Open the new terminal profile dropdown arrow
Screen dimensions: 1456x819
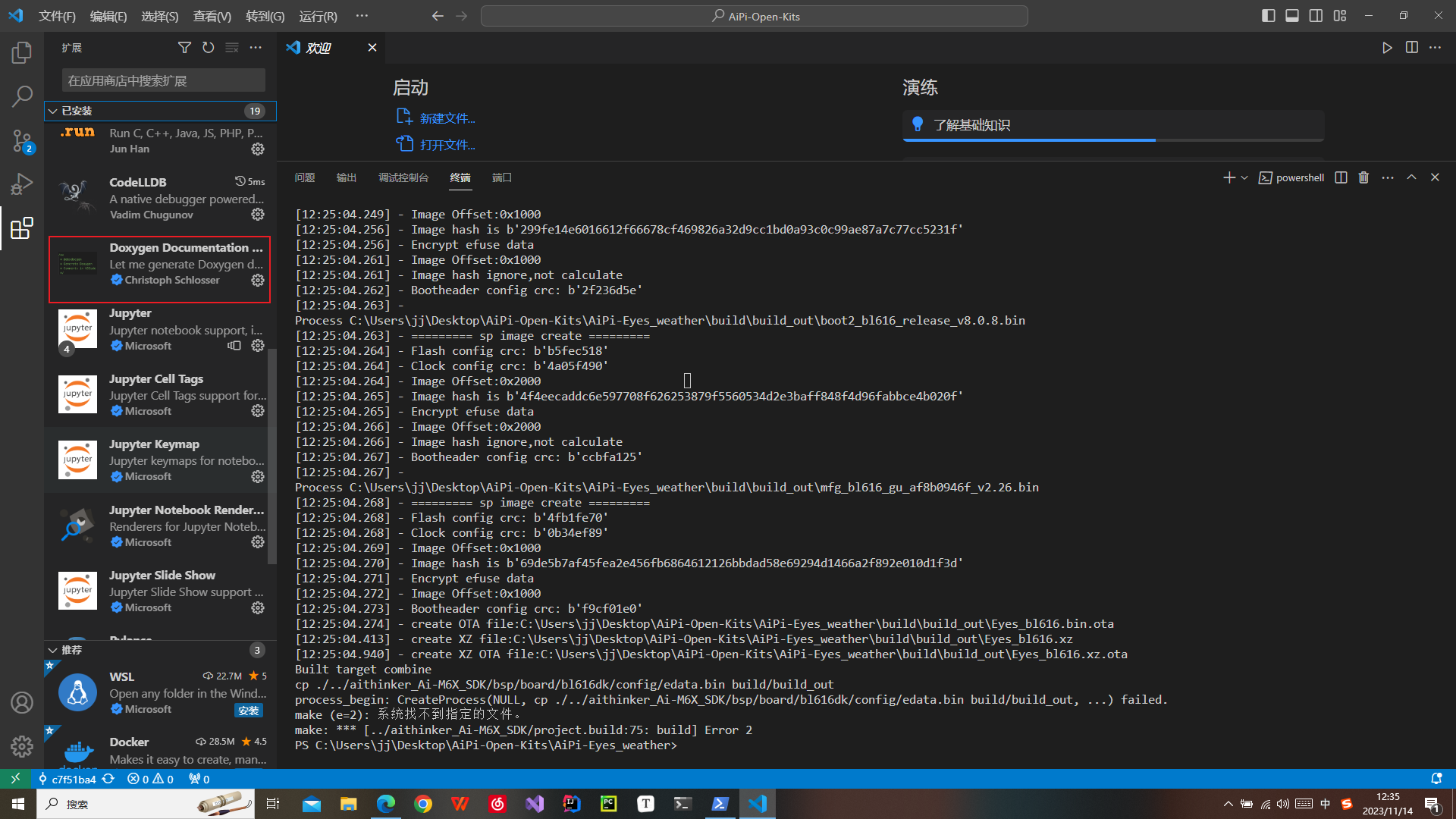click(x=1244, y=177)
